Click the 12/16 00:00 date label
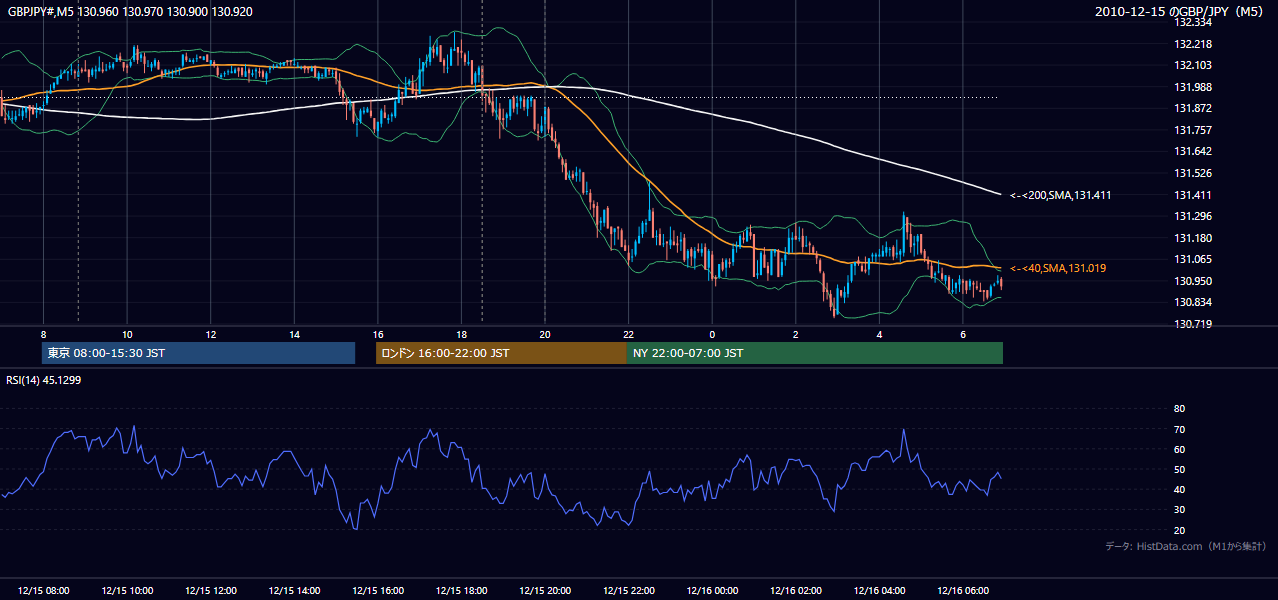This screenshot has width=1278, height=600. pyautogui.click(x=712, y=591)
